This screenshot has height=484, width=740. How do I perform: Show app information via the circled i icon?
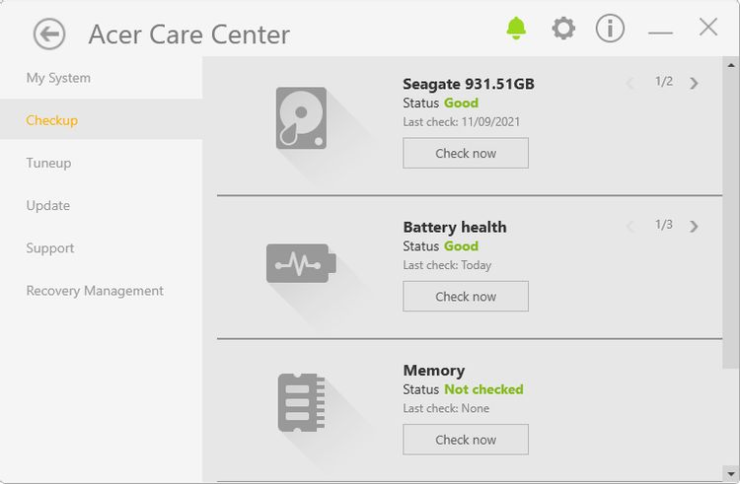(x=610, y=28)
